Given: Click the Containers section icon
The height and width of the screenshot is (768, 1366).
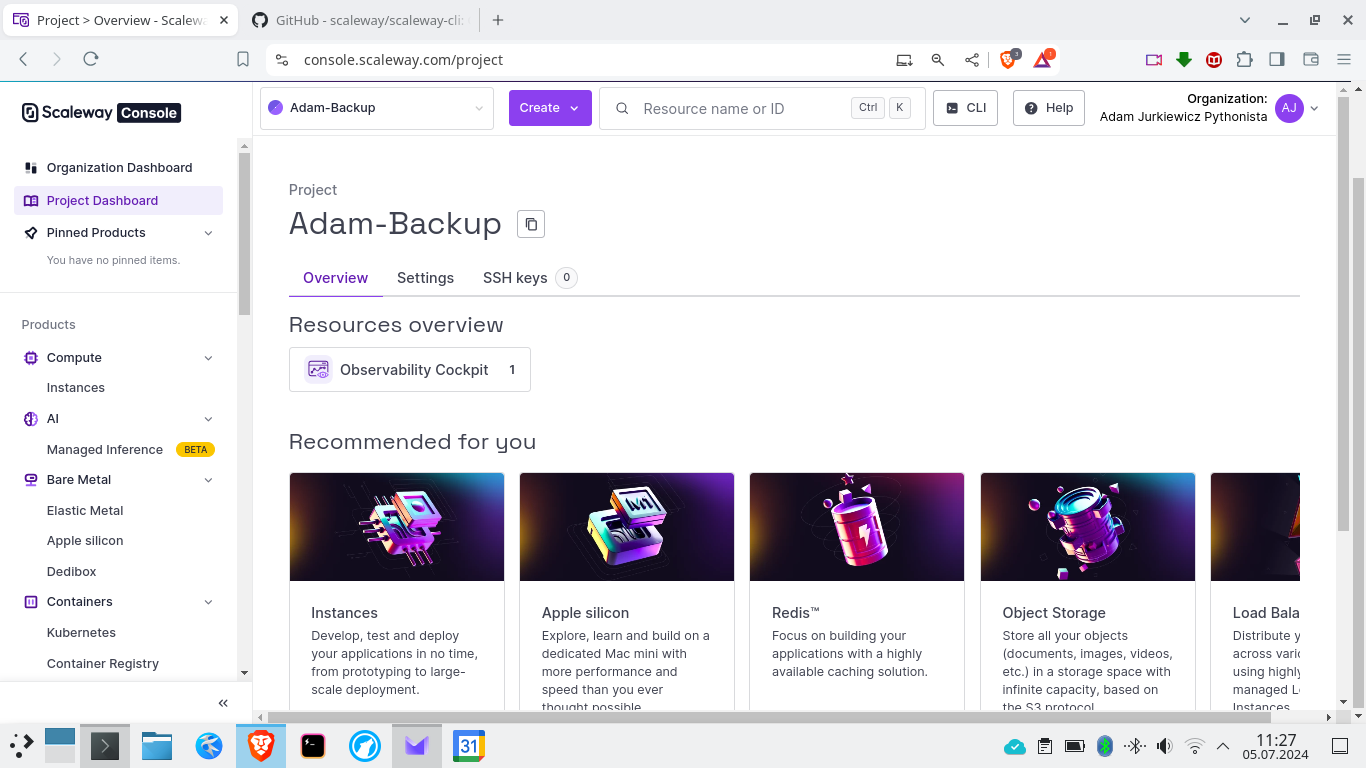Looking at the screenshot, I should click(31, 602).
